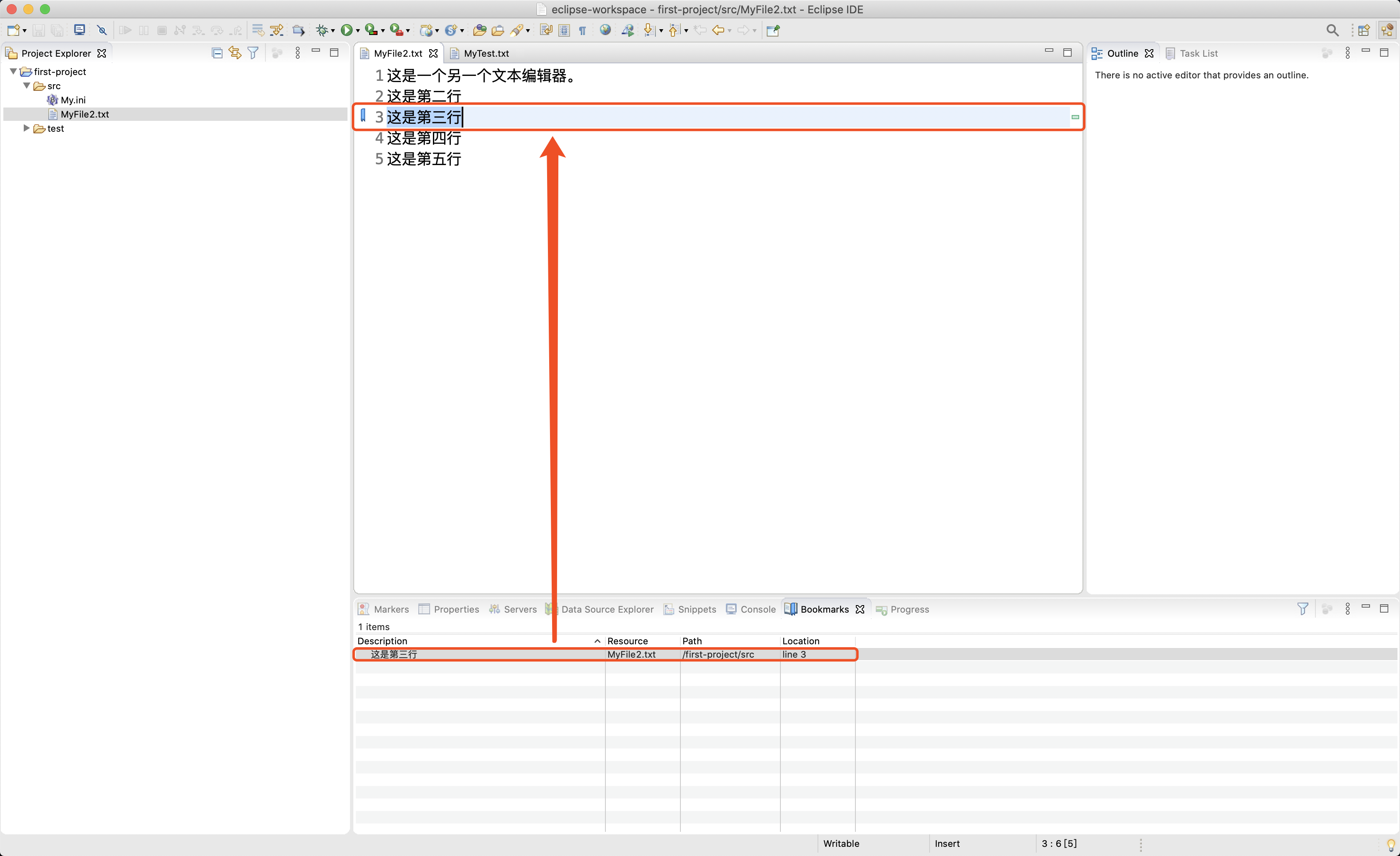The width and height of the screenshot is (1400, 856).
Task: Click the Search flashlight toolbar icon
Action: click(517, 30)
